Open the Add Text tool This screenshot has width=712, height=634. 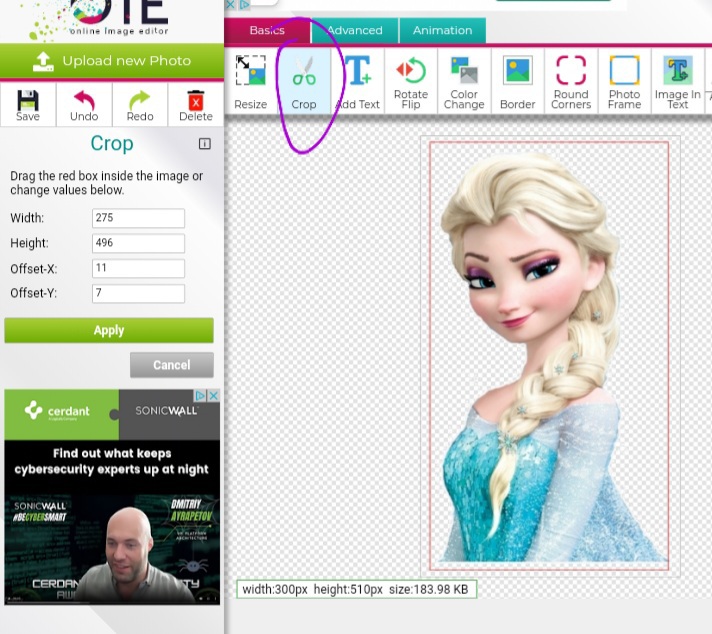coord(357,81)
